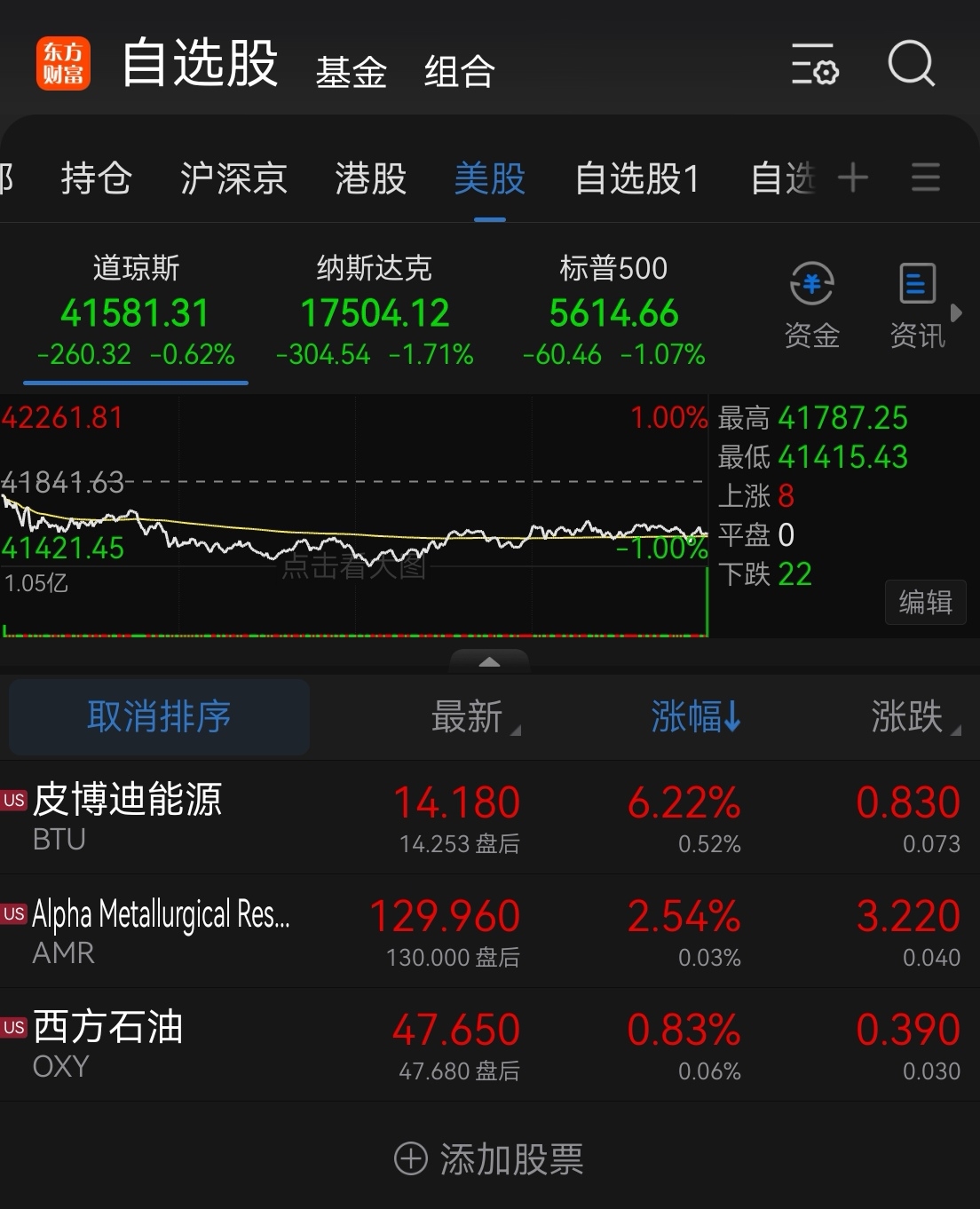This screenshot has width=980, height=1209.
Task: Switch to the 组合 tab
Action: pyautogui.click(x=459, y=72)
